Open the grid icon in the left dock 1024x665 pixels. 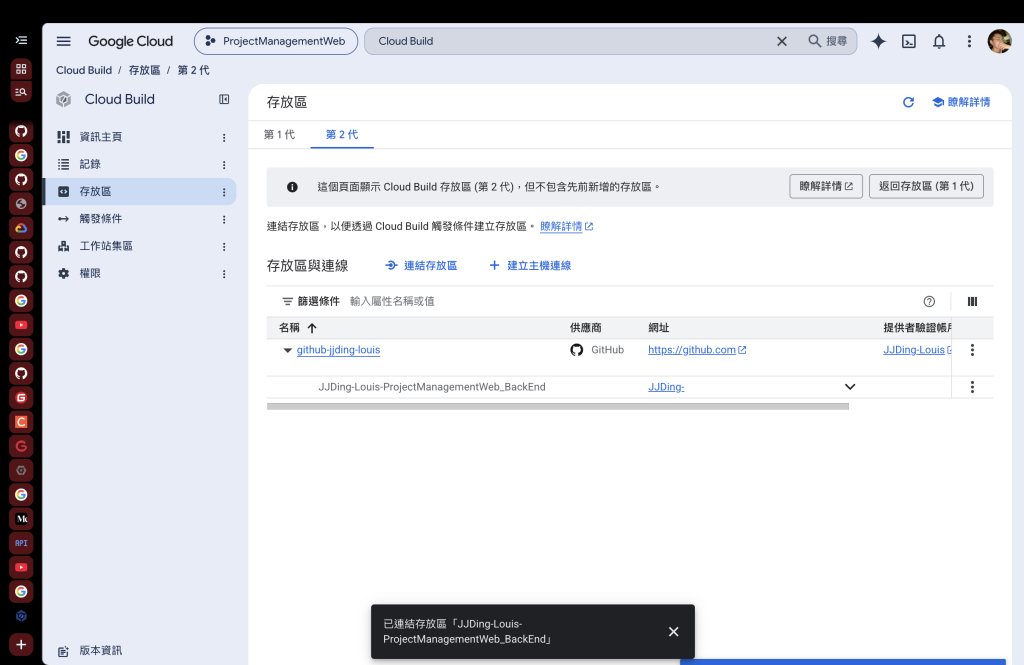pos(22,69)
